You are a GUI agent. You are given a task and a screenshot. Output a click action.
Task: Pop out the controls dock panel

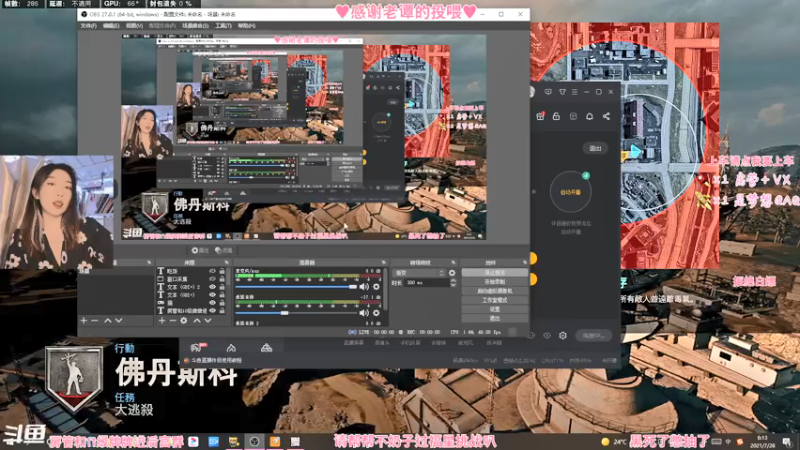pyautogui.click(x=524, y=262)
